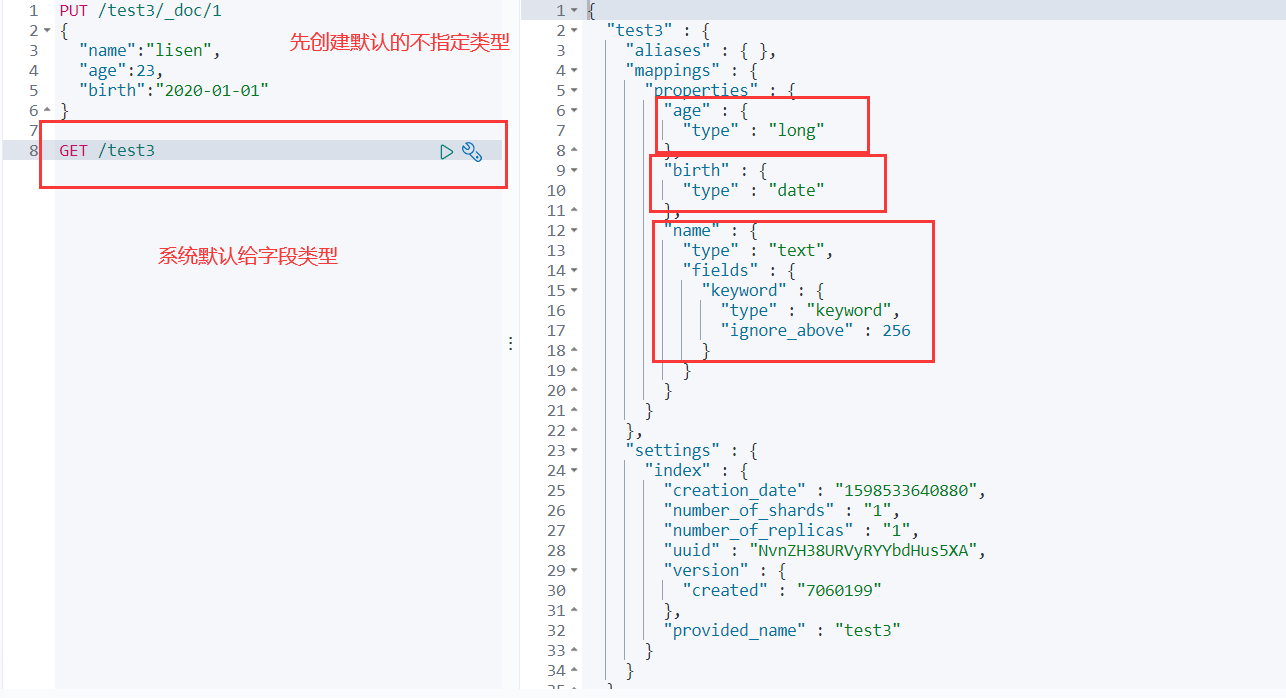
Task: Select the GET /test3 request line
Action: (107, 151)
